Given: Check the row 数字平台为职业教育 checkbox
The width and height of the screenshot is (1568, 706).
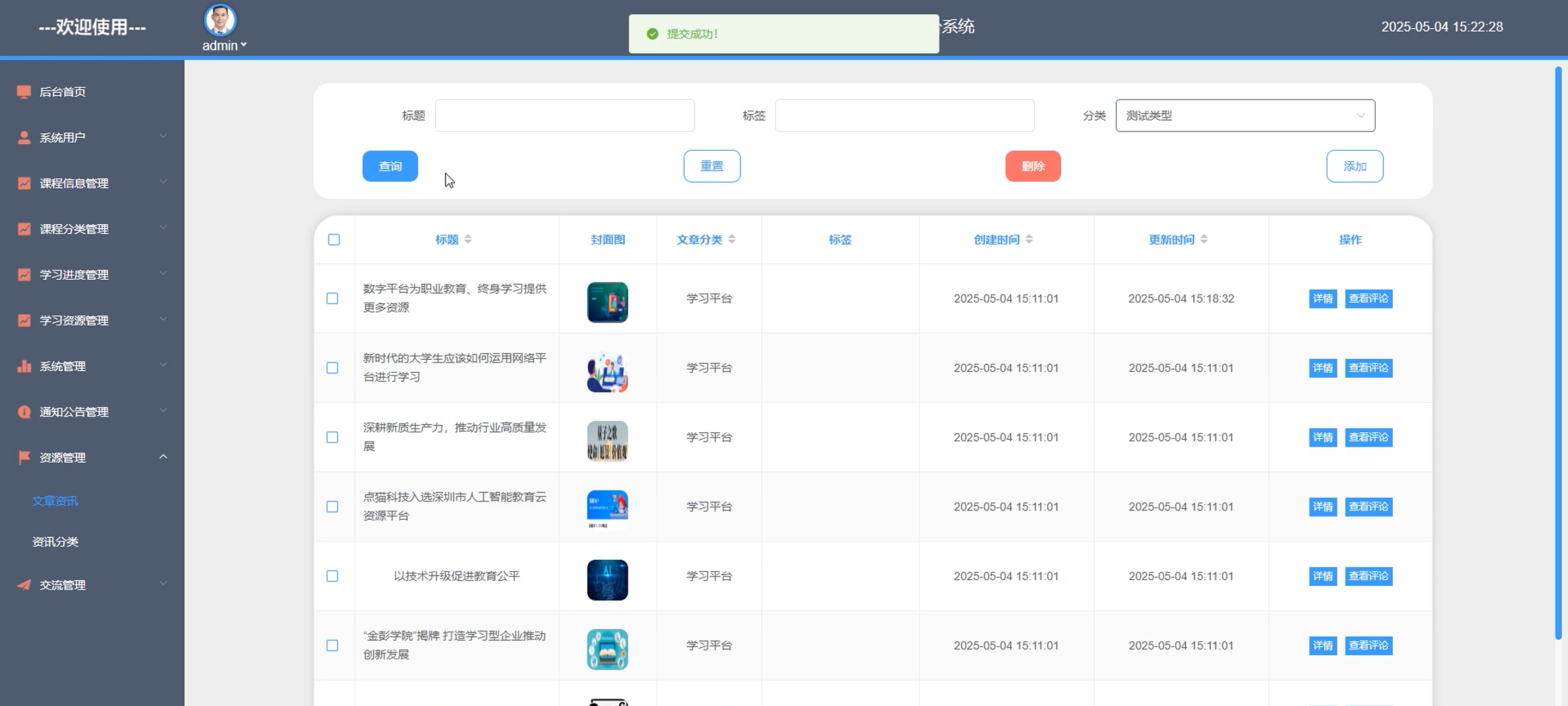Looking at the screenshot, I should click(x=332, y=298).
